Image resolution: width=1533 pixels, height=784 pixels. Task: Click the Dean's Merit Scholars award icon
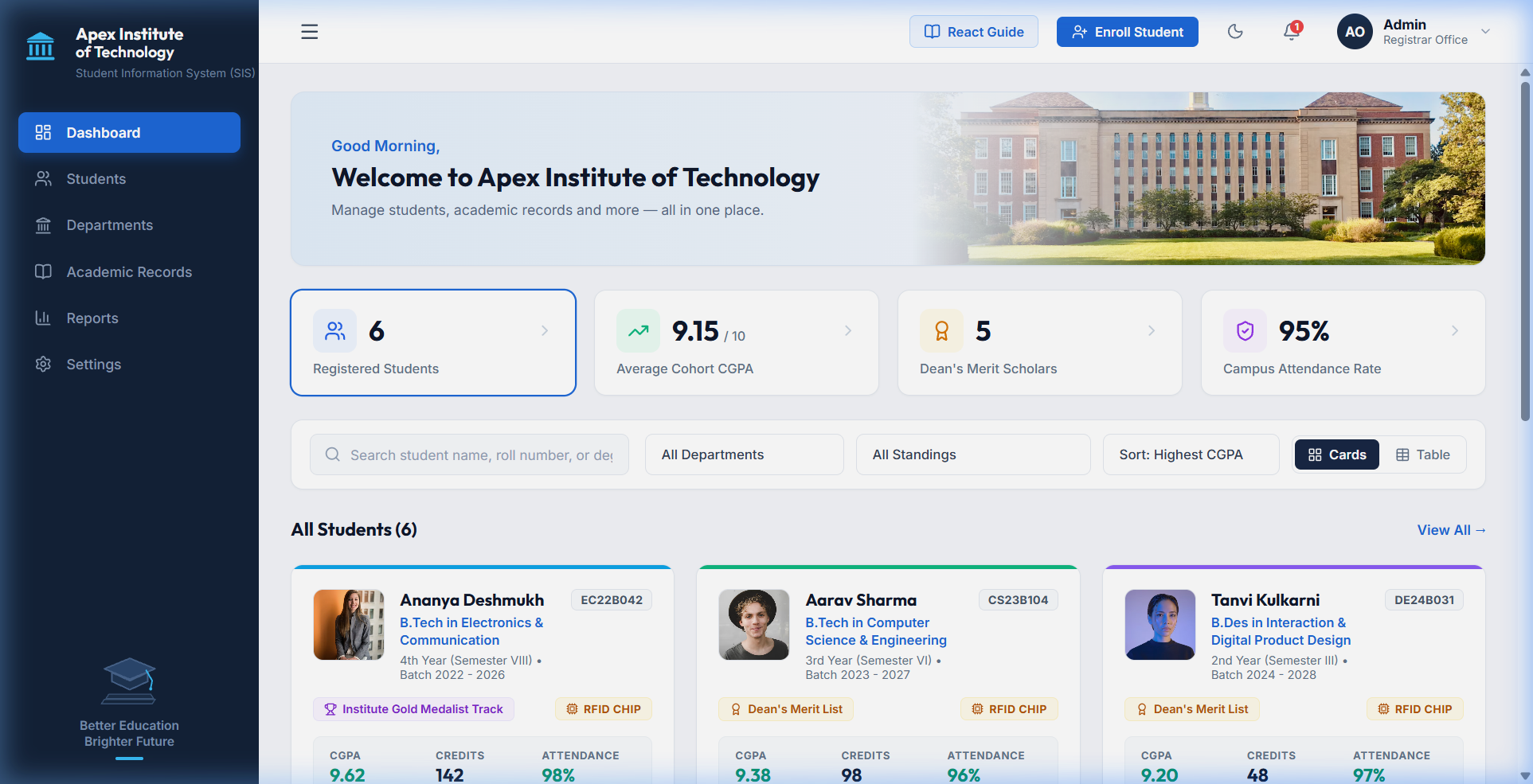[942, 331]
